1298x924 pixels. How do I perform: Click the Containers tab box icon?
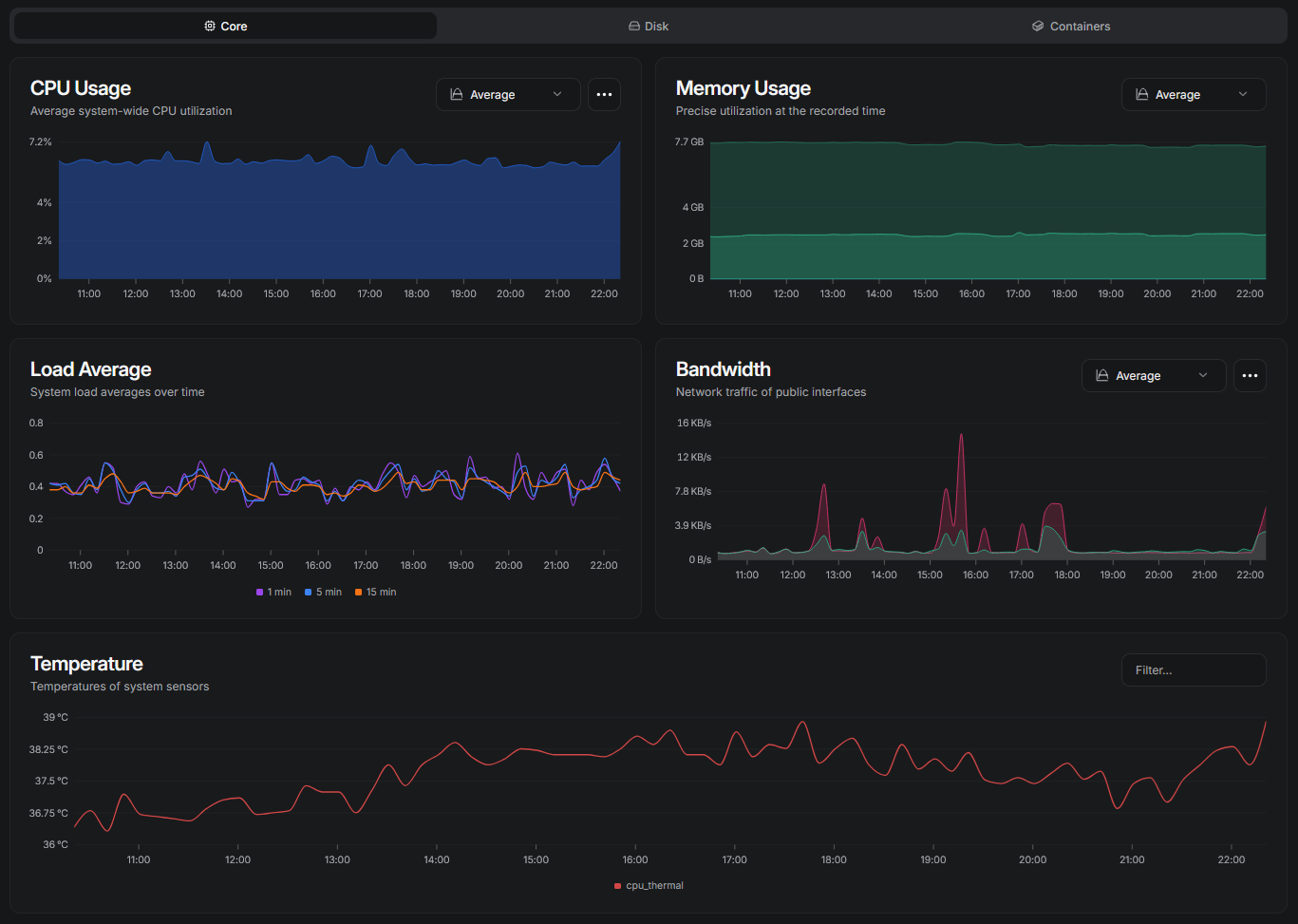[1038, 26]
